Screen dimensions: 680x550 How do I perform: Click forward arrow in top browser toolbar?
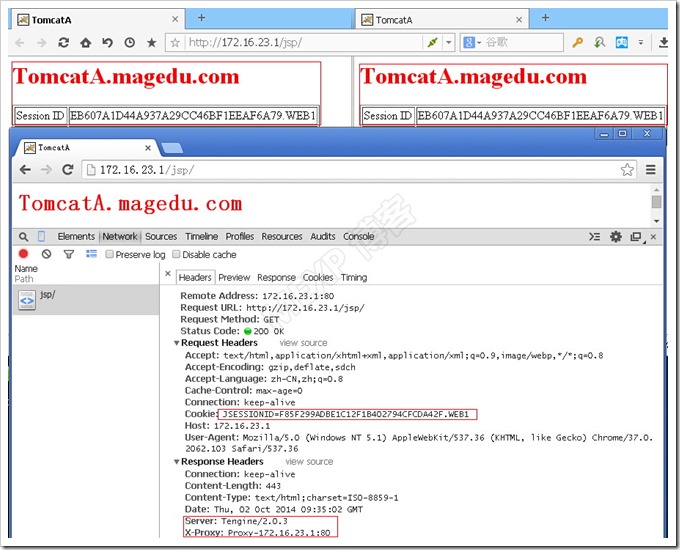coord(42,43)
